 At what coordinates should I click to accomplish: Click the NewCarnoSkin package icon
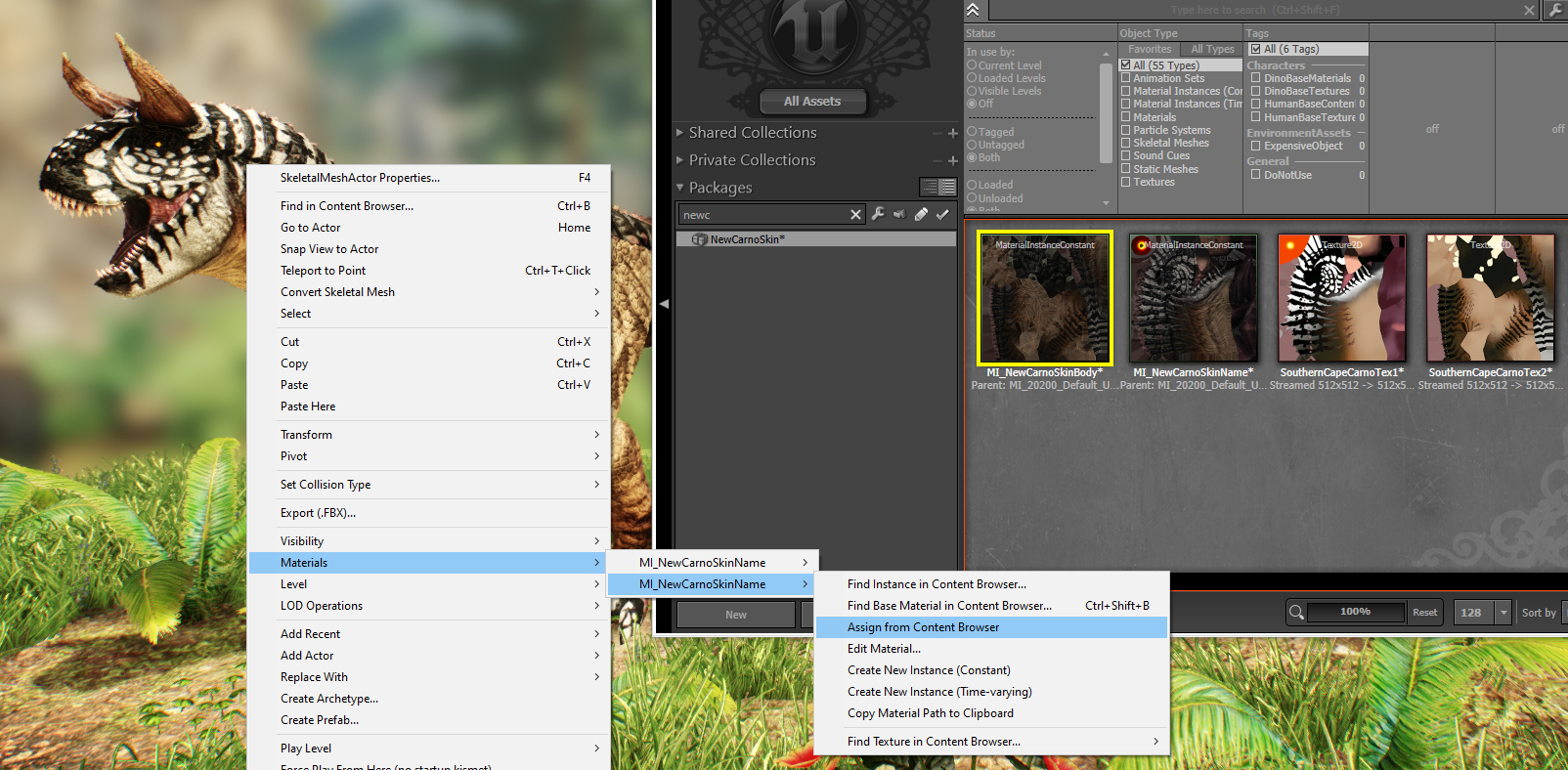[700, 239]
